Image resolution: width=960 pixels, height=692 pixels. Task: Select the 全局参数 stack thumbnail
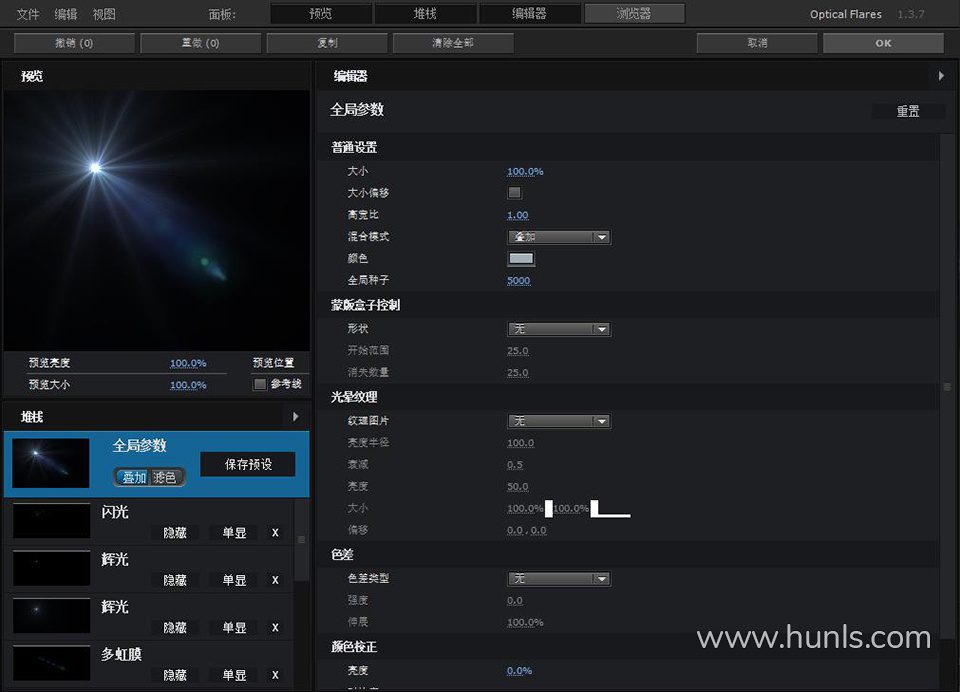[x=51, y=463]
